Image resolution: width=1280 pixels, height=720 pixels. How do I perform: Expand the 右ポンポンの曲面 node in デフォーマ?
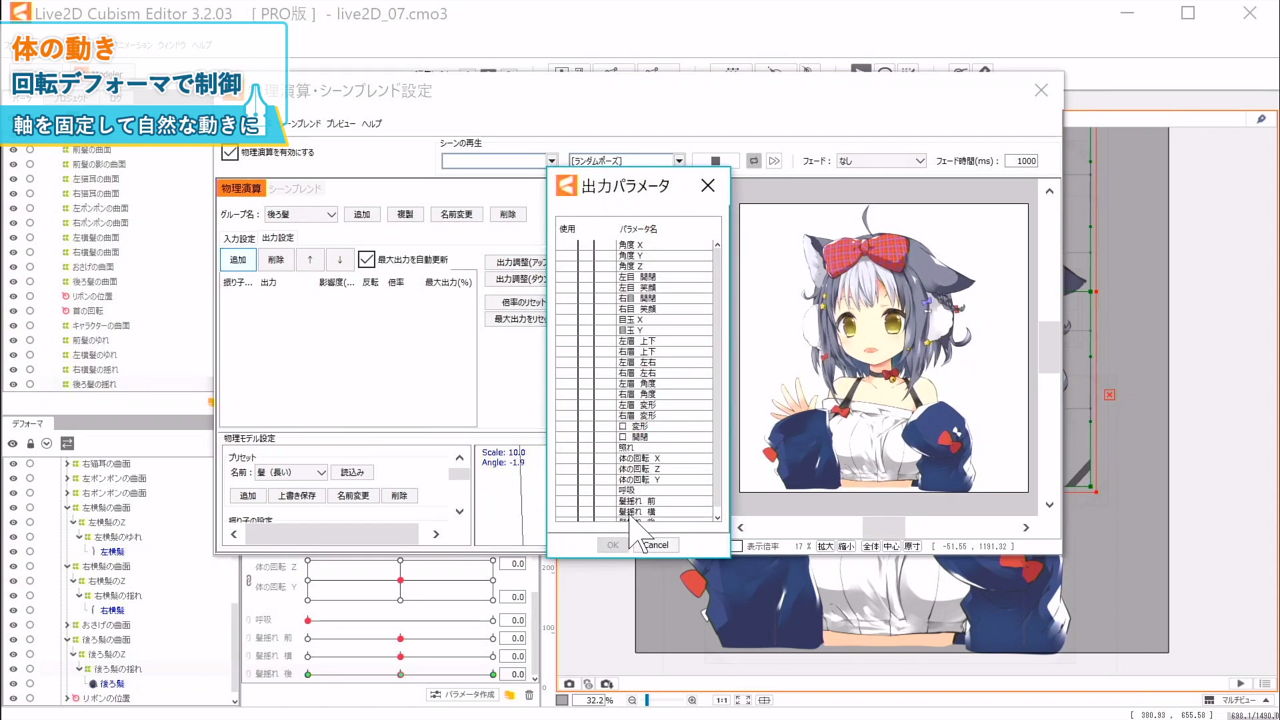click(67, 493)
